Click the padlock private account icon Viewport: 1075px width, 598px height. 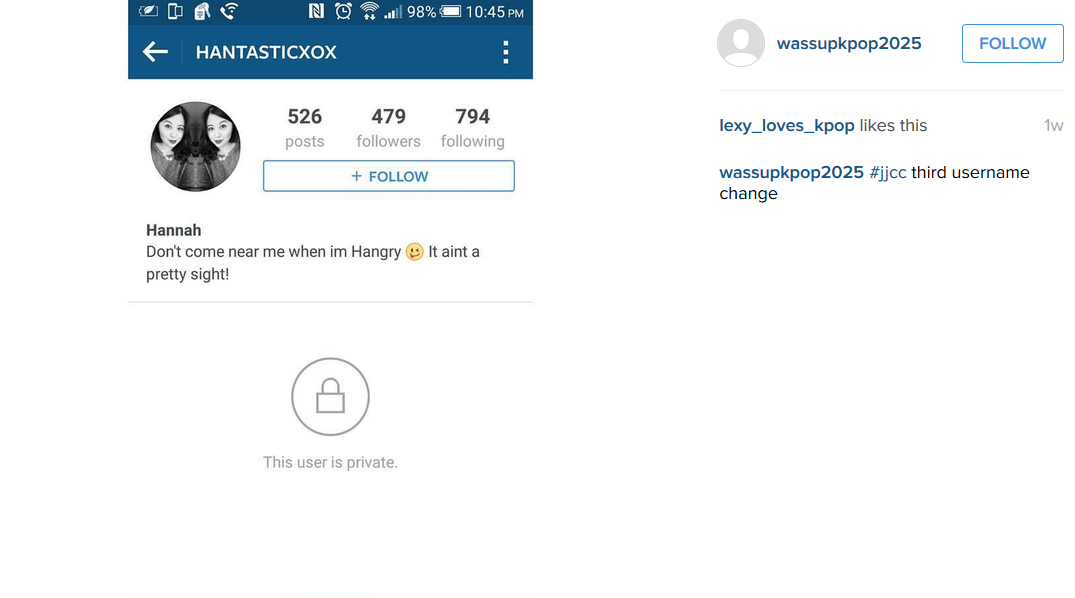tap(330, 396)
